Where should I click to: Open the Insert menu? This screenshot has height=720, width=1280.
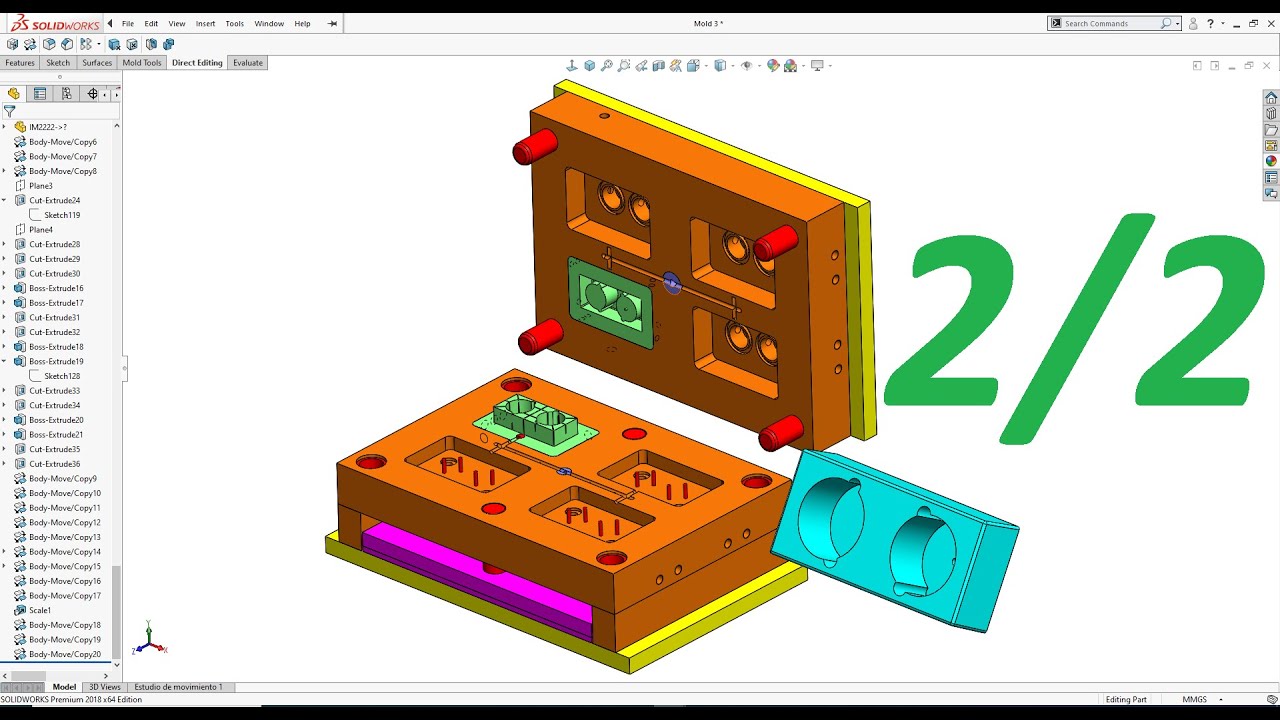point(205,23)
